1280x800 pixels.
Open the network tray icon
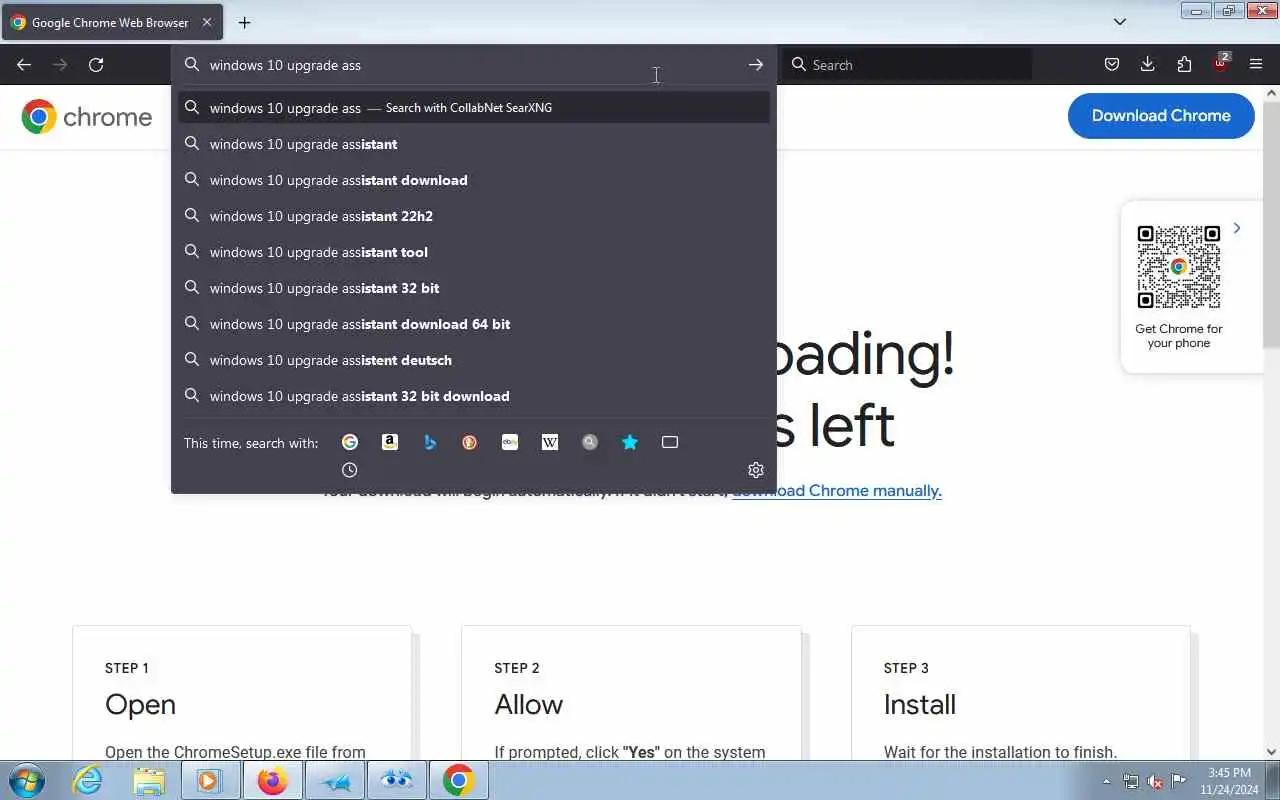(x=1131, y=781)
